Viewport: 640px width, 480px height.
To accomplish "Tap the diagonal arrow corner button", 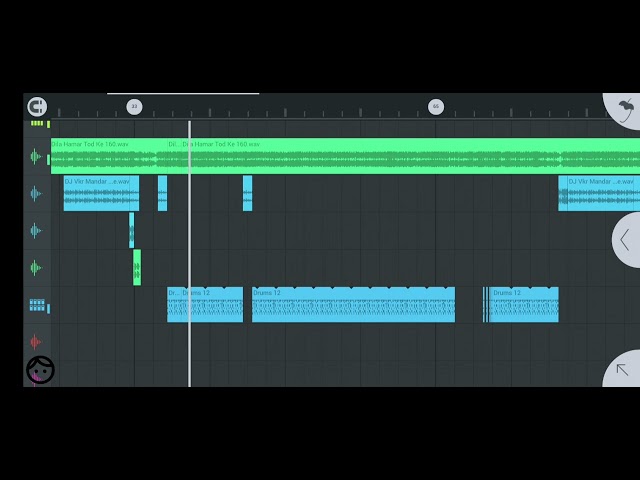I will pos(622,369).
